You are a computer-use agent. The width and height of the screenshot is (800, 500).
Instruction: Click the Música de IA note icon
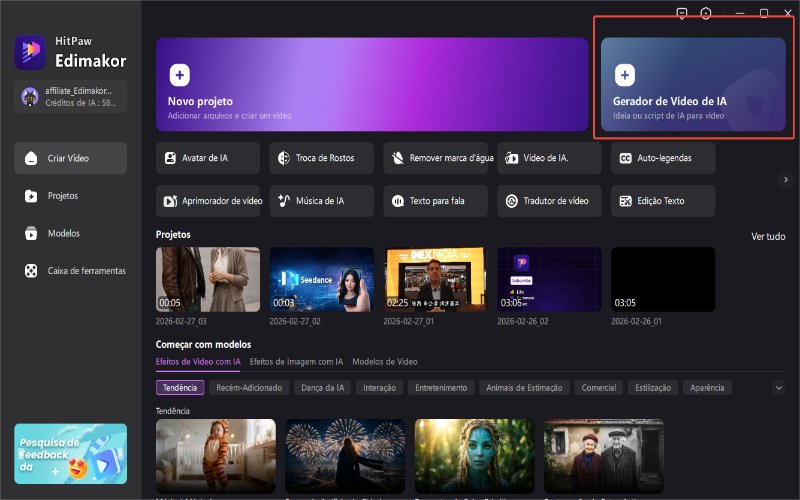pyautogui.click(x=284, y=201)
